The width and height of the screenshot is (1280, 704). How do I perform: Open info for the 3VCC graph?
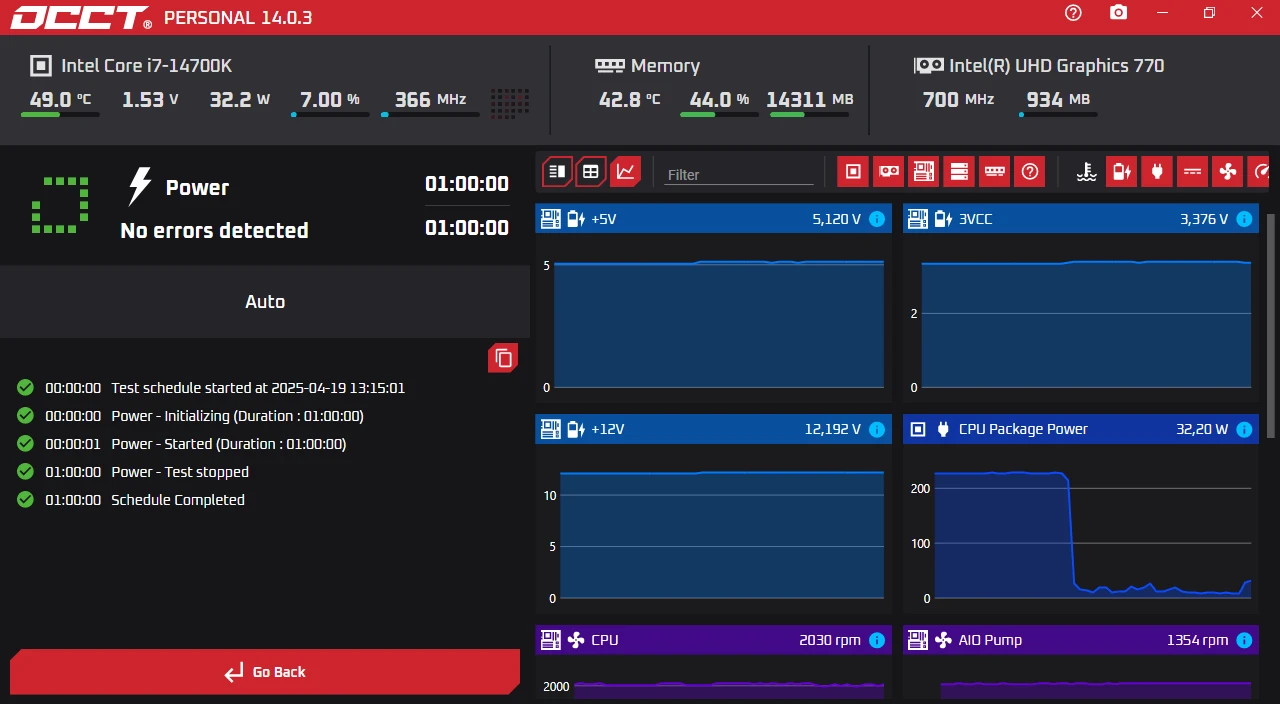point(1244,219)
